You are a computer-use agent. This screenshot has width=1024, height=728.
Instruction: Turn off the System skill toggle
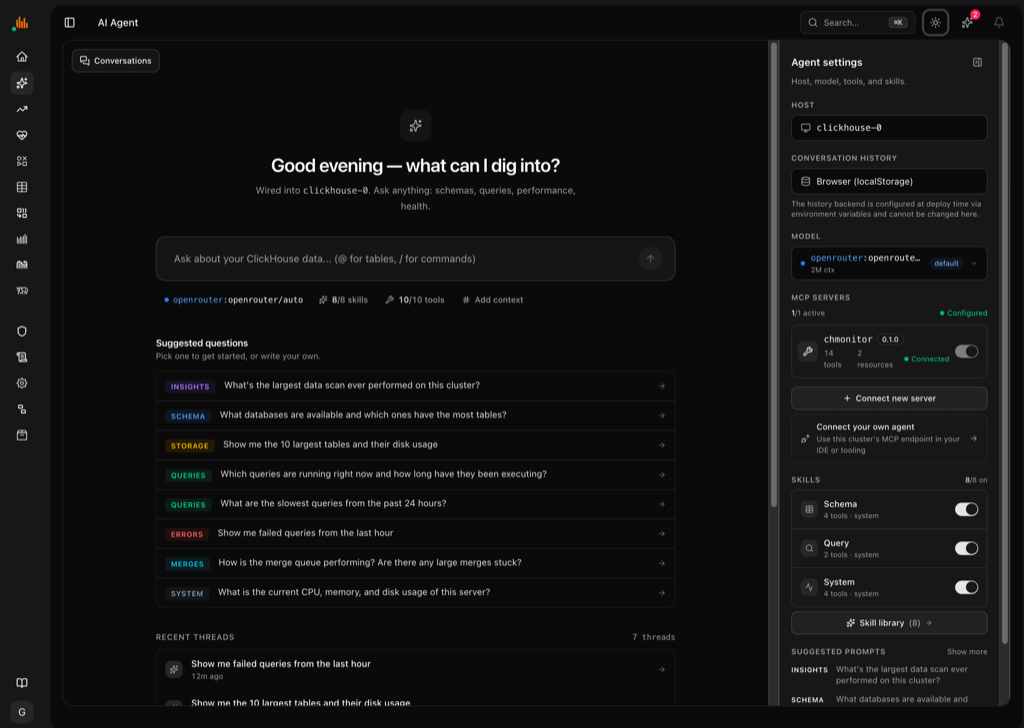[x=966, y=587]
